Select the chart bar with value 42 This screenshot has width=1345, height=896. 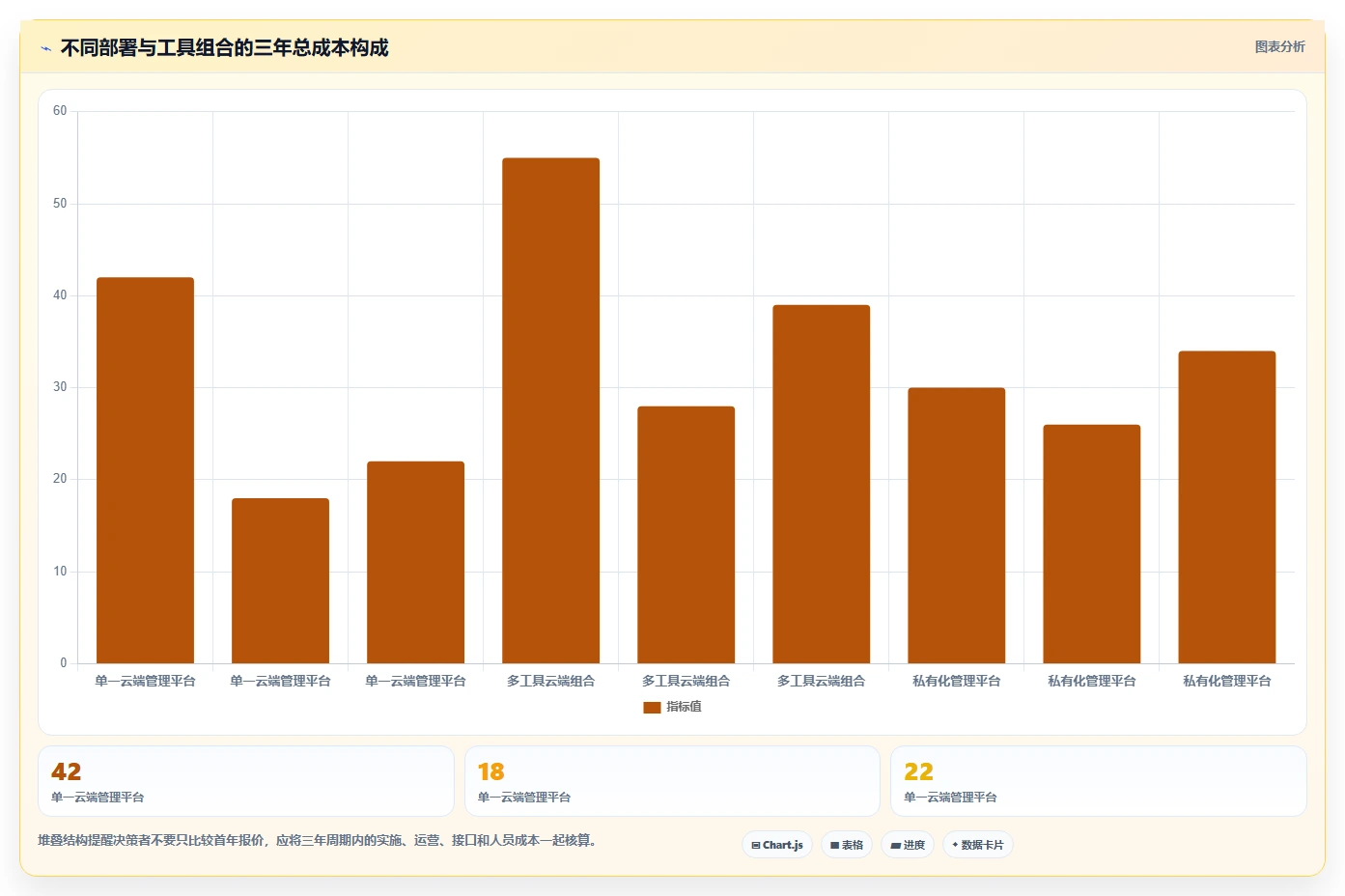[145, 470]
